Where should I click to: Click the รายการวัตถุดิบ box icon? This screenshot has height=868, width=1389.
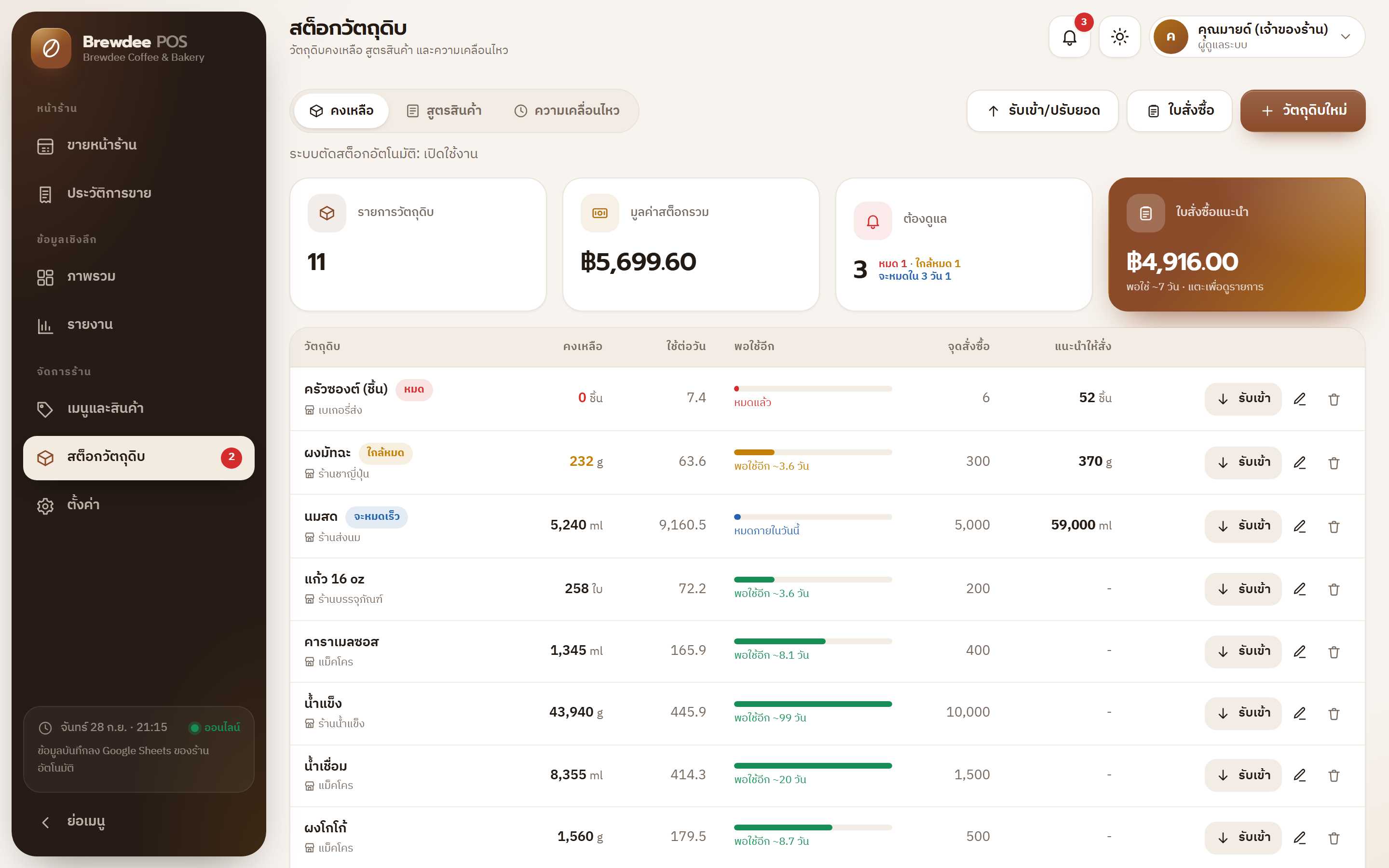pyautogui.click(x=327, y=213)
